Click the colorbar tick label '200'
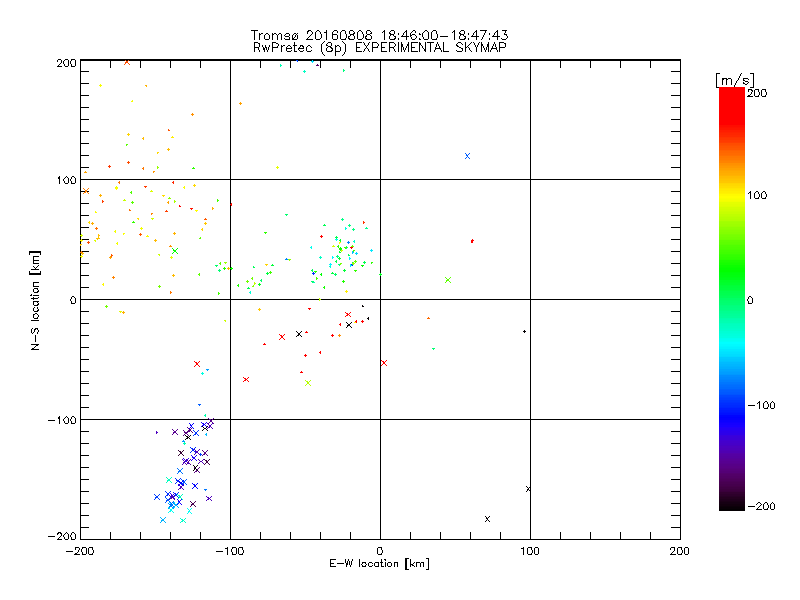 point(757,93)
